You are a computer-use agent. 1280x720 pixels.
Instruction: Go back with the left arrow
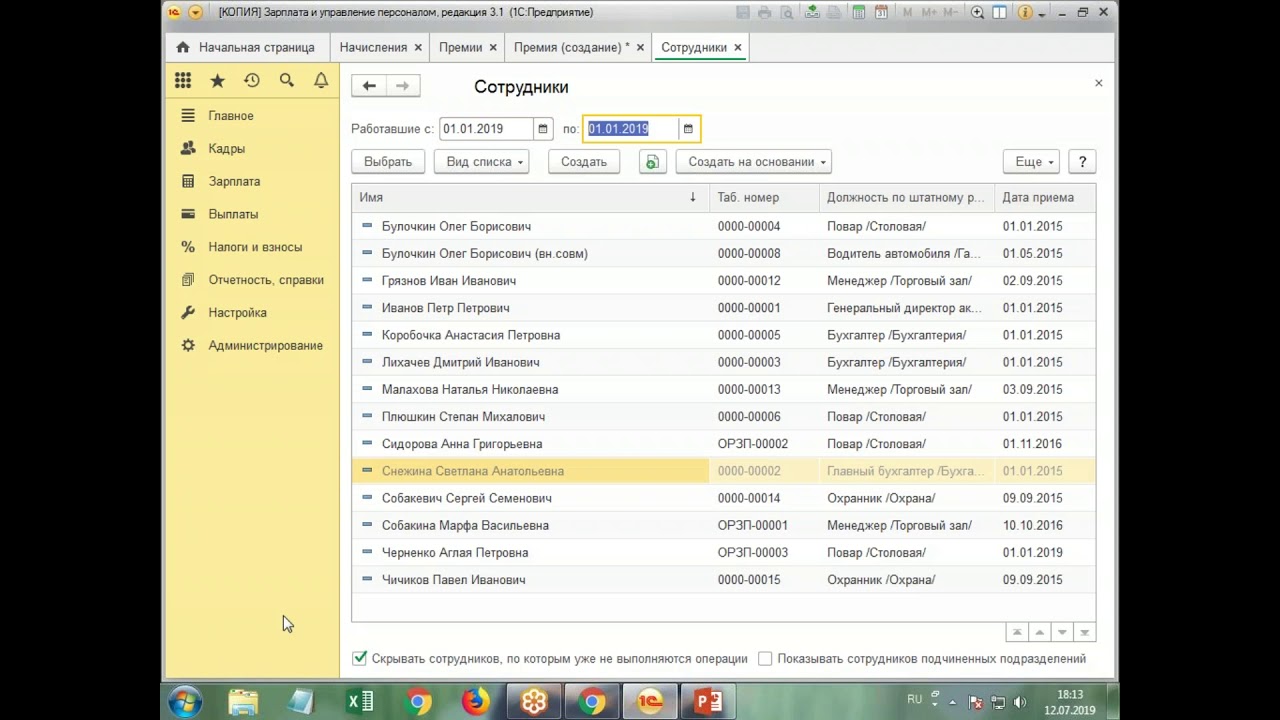[x=369, y=86]
